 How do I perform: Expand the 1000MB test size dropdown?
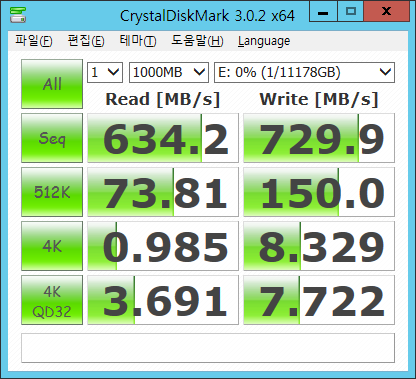(x=169, y=72)
